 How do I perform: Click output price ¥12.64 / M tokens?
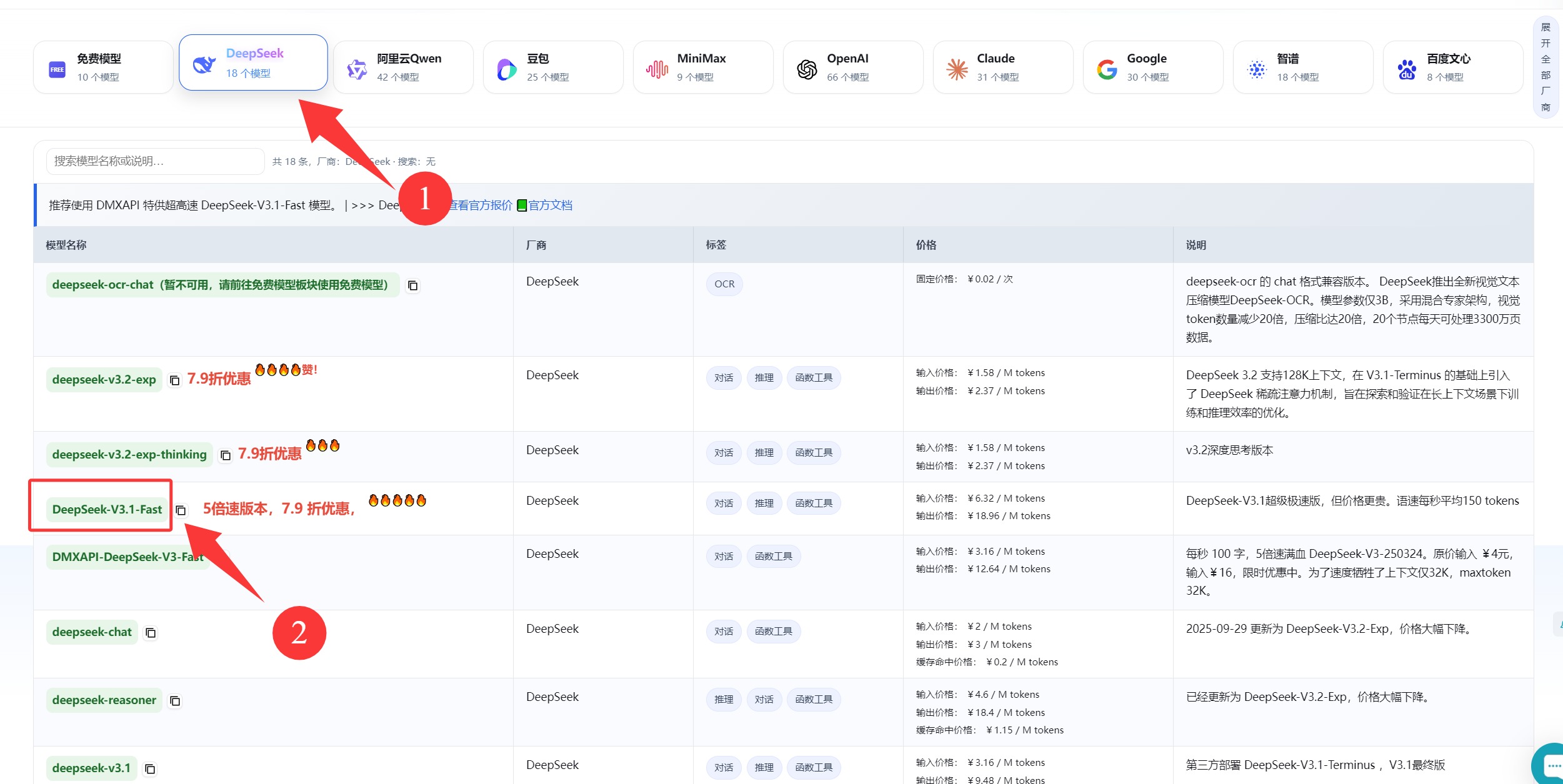coord(1009,569)
